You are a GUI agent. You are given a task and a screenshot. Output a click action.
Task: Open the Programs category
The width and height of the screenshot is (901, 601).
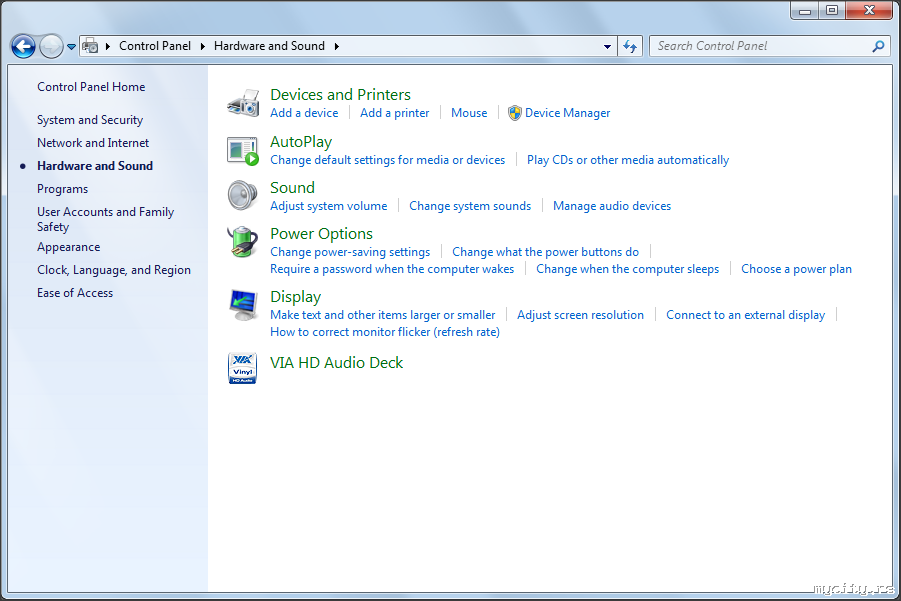62,189
